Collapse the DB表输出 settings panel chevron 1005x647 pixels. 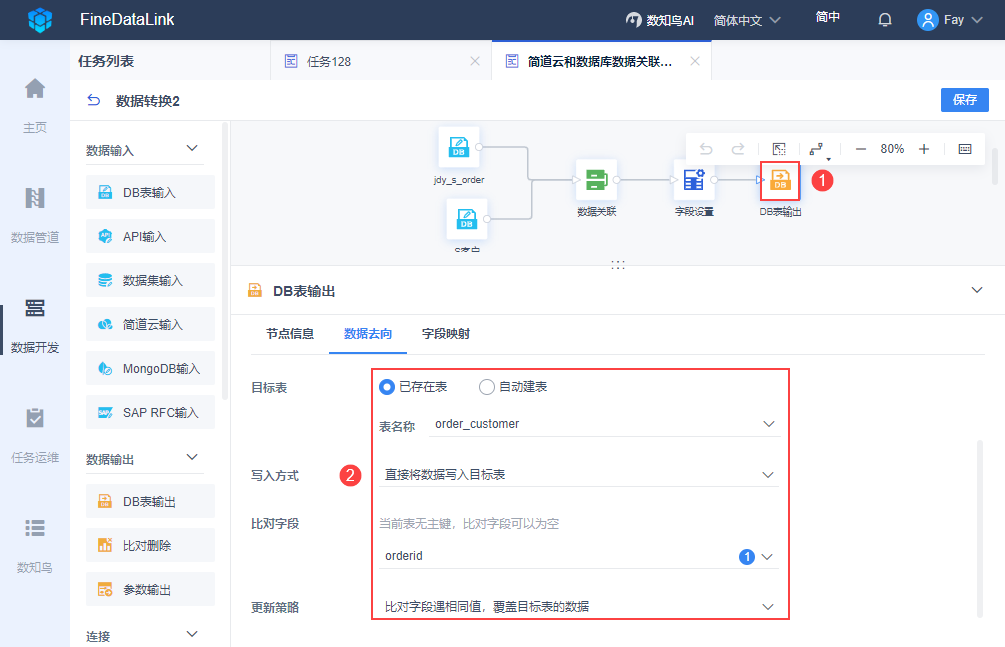click(977, 290)
